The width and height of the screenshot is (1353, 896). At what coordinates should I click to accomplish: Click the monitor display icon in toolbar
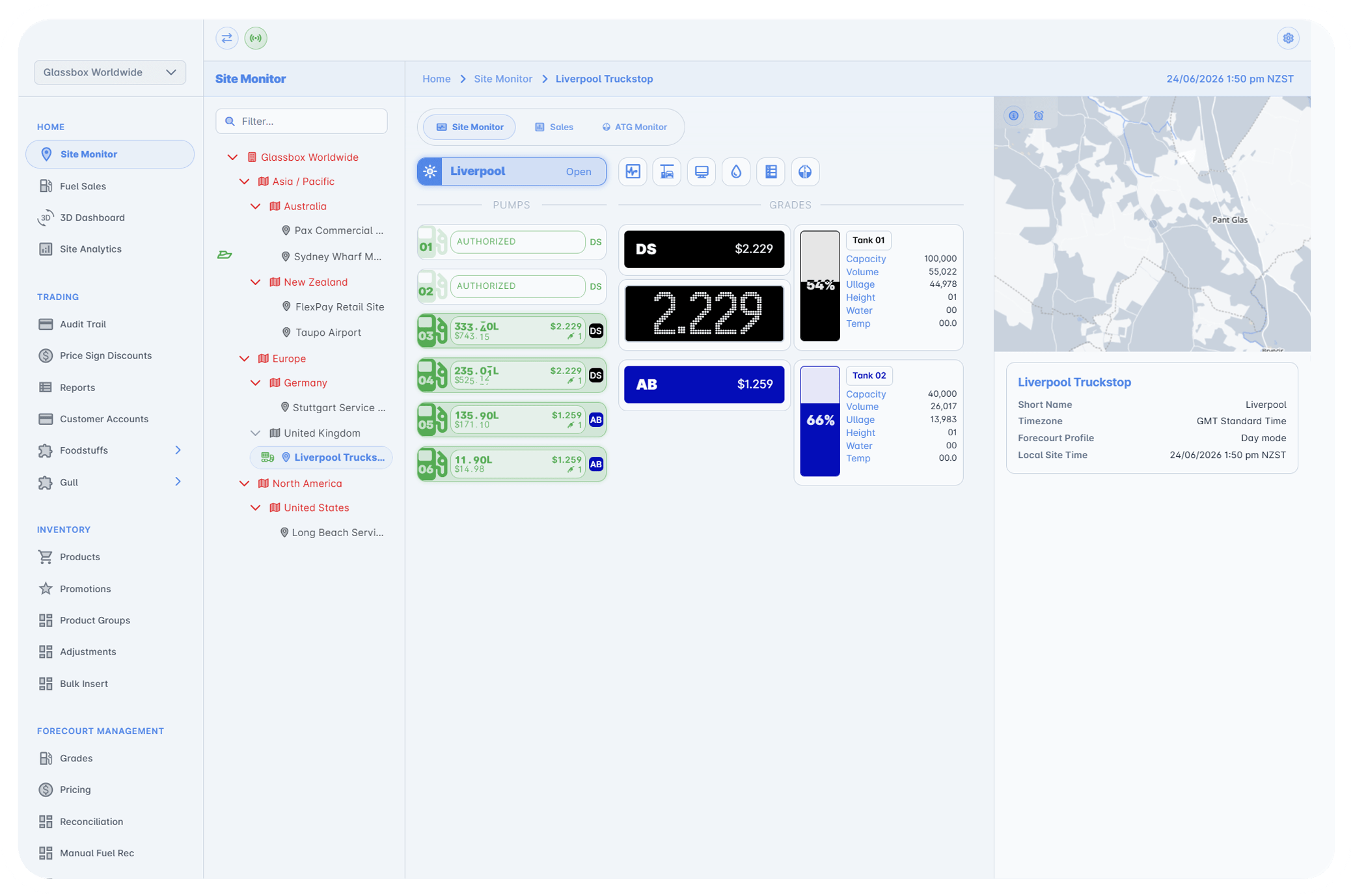point(702,172)
